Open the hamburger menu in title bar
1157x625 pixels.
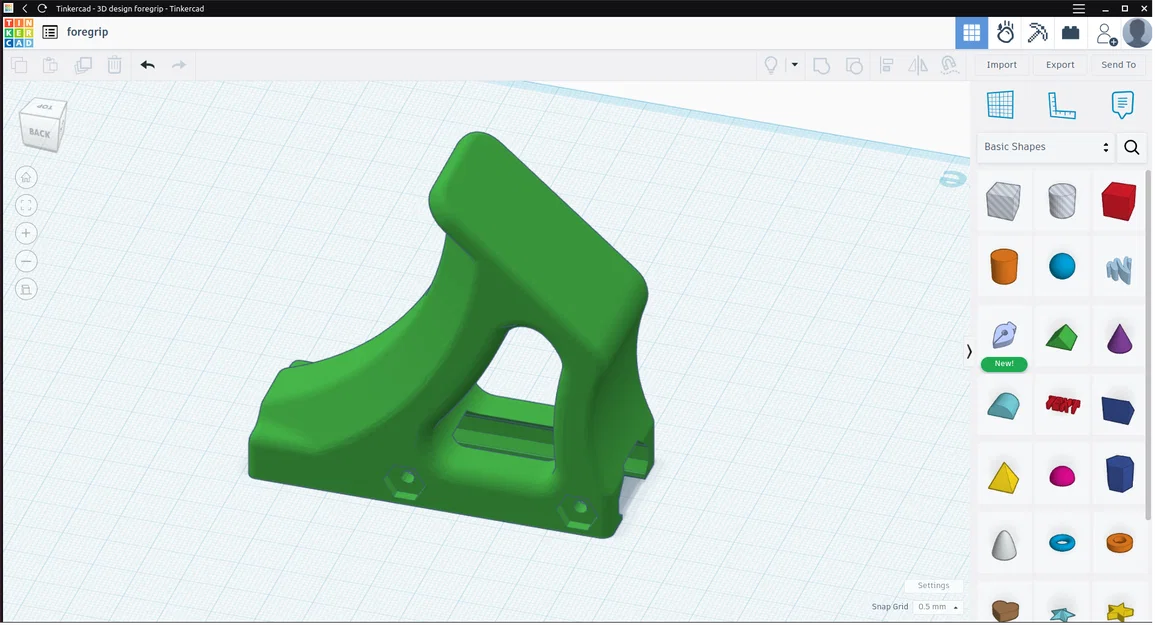1078,8
